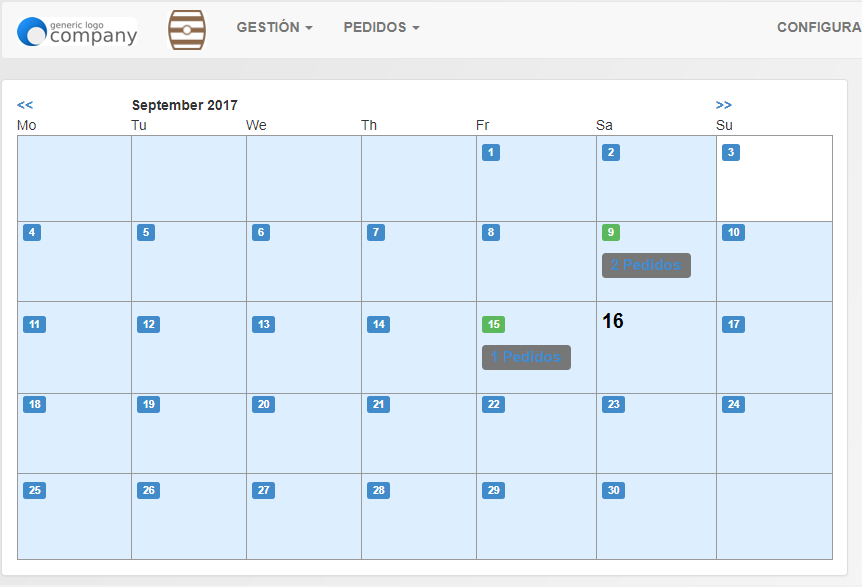The width and height of the screenshot is (862, 587).
Task: Go to next month with >> link
Action: click(723, 105)
